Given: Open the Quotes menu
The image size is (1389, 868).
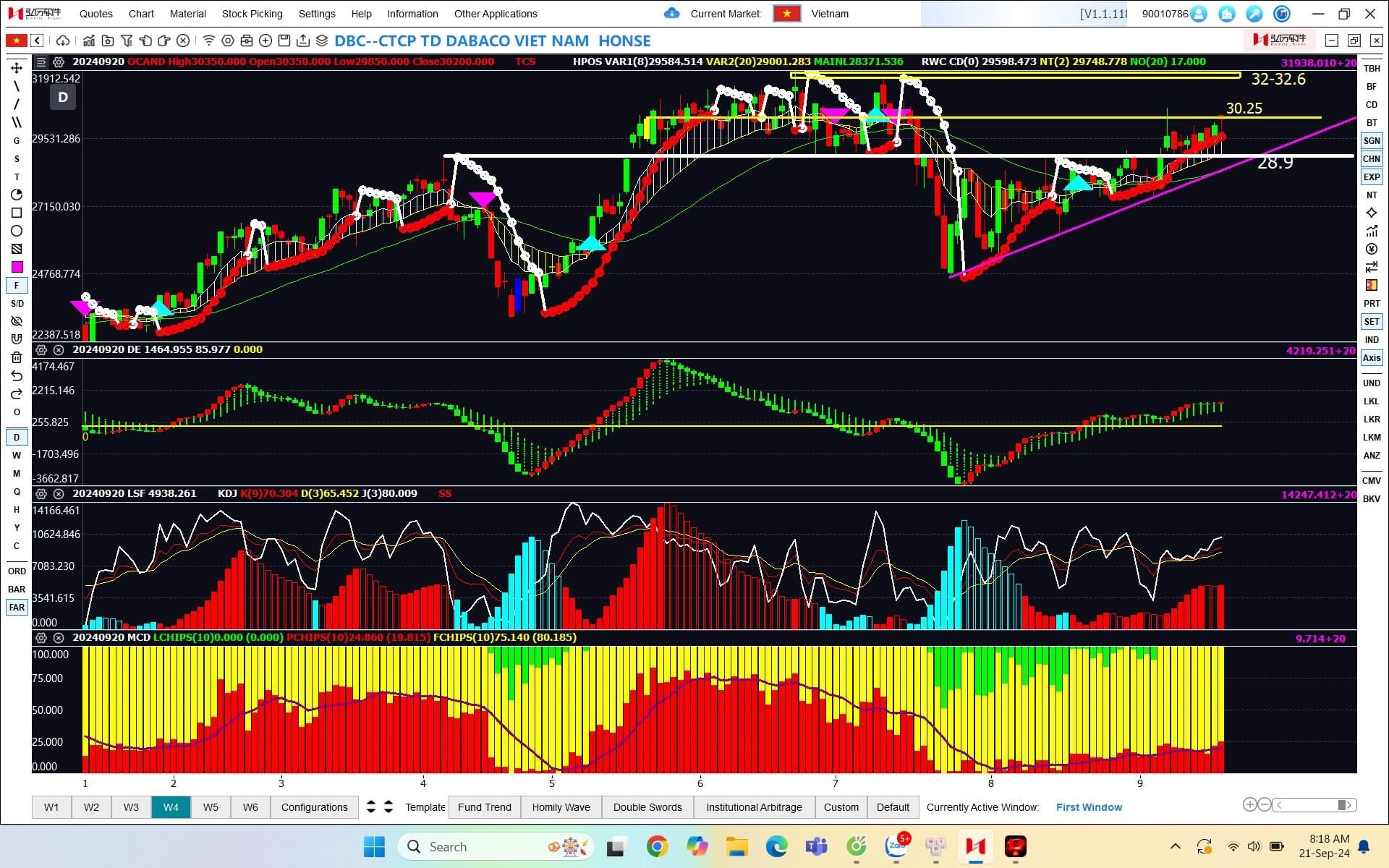Looking at the screenshot, I should coord(96,14).
